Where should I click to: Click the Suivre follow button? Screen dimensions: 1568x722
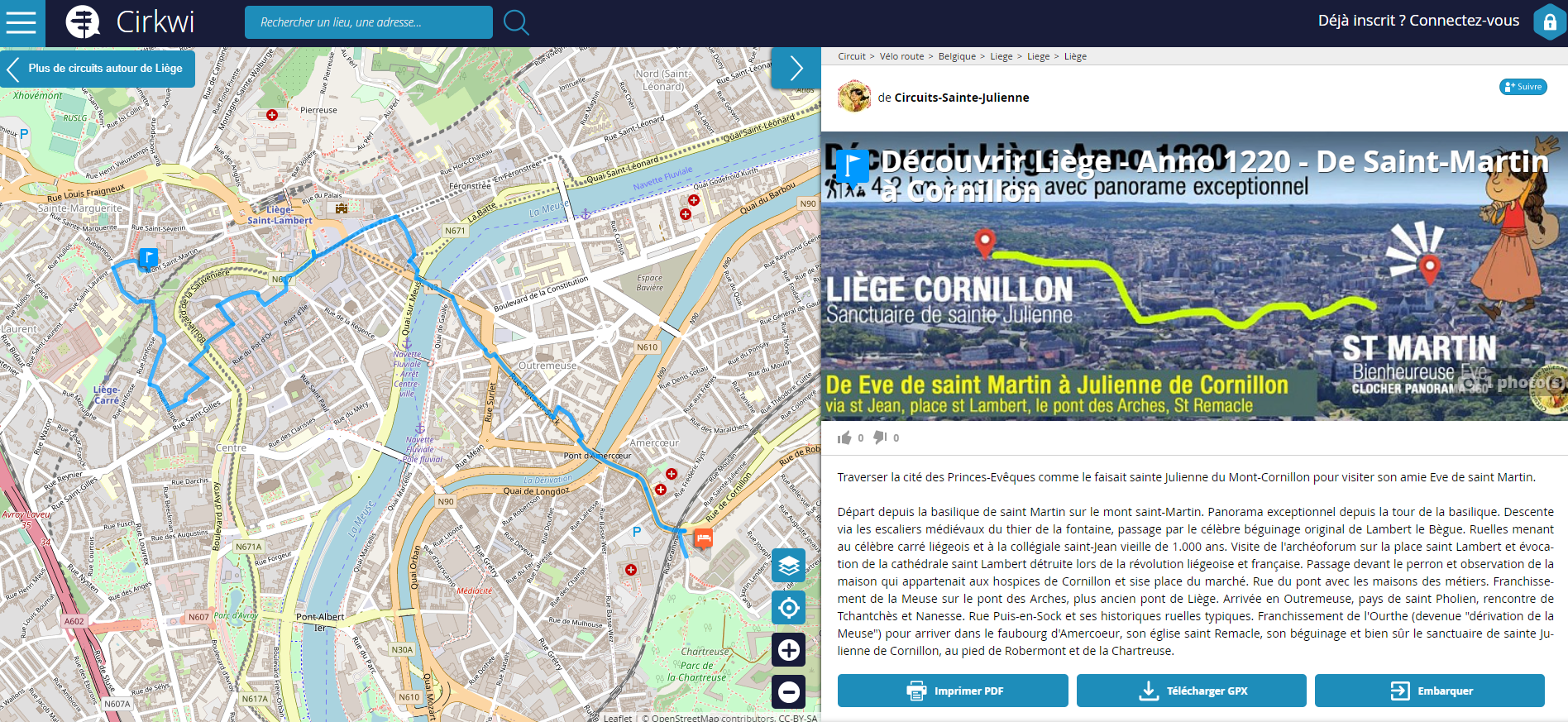click(1523, 87)
